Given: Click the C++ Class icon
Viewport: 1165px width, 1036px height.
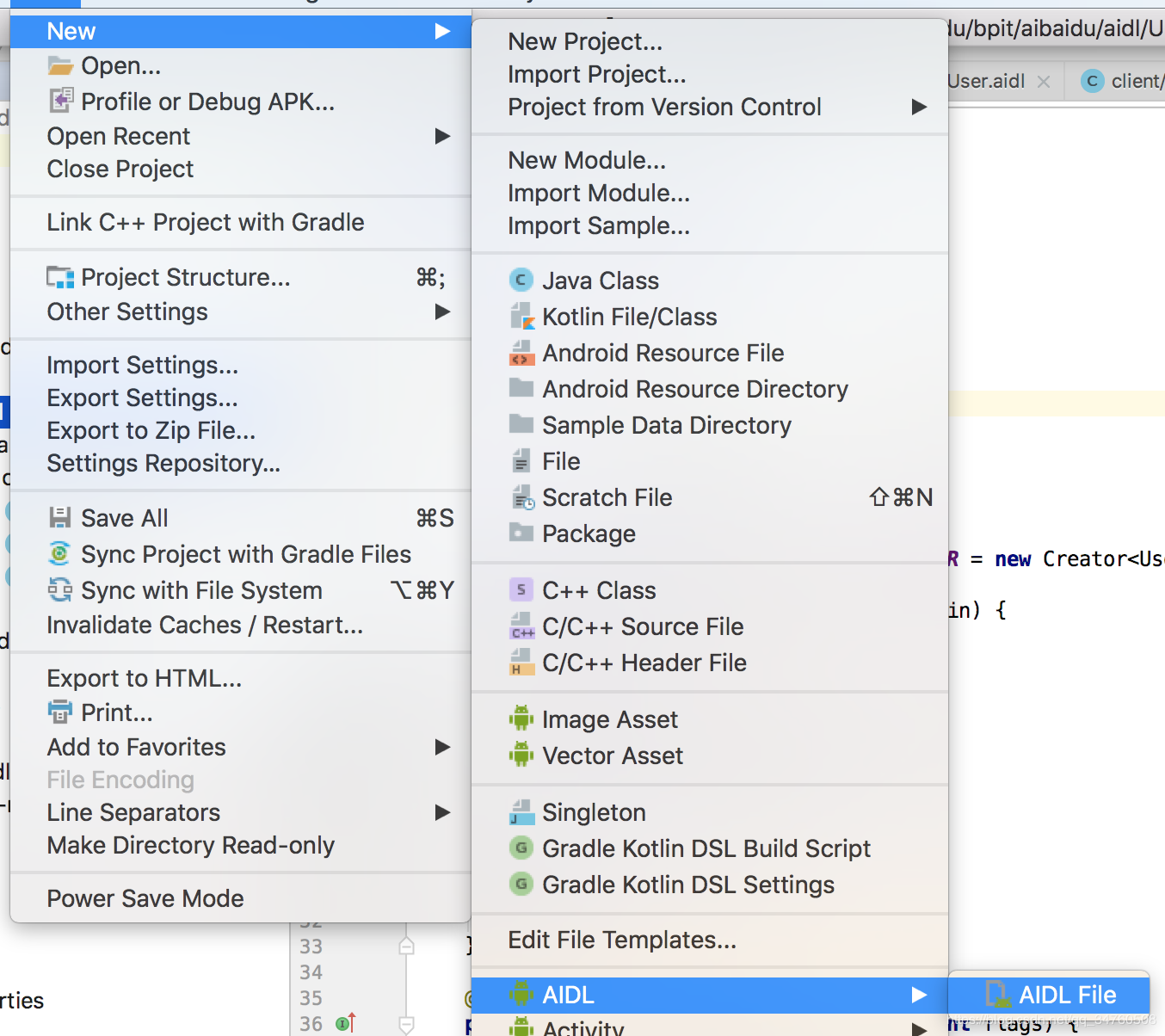Looking at the screenshot, I should click(521, 590).
